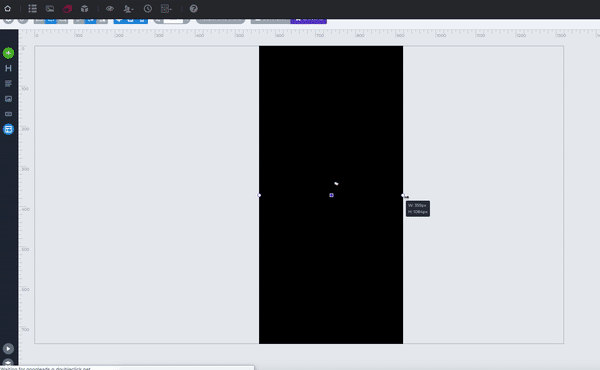Open the clock history icon
This screenshot has height=370, width=600.
(x=148, y=8)
